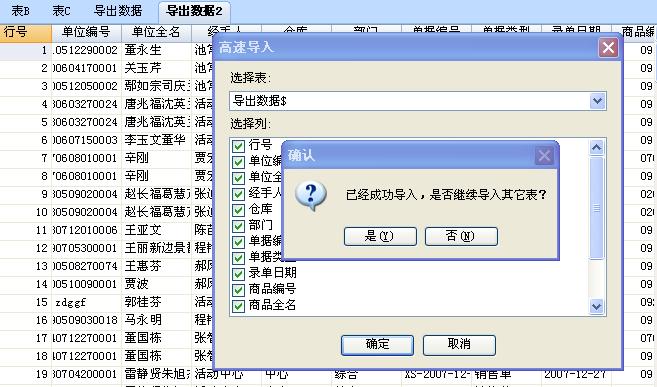The width and height of the screenshot is (657, 387).
Task: Select cell 李玉文董华 in row 6
Action: (x=156, y=140)
